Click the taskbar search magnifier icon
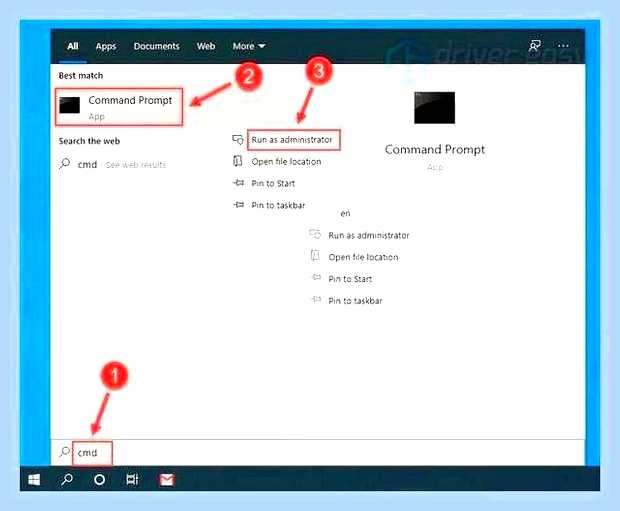 tap(66, 480)
